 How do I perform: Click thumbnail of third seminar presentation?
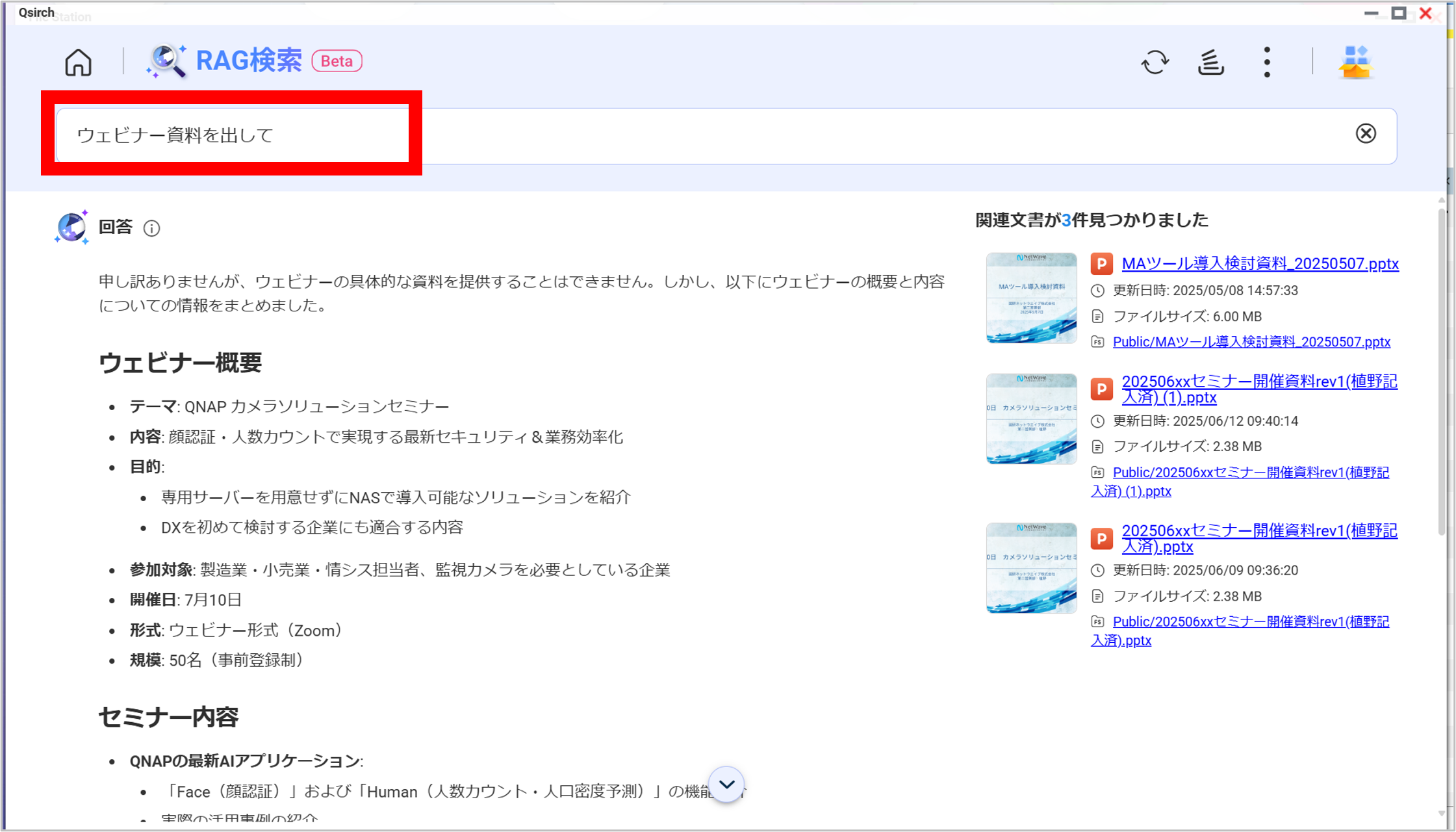click(1031, 568)
